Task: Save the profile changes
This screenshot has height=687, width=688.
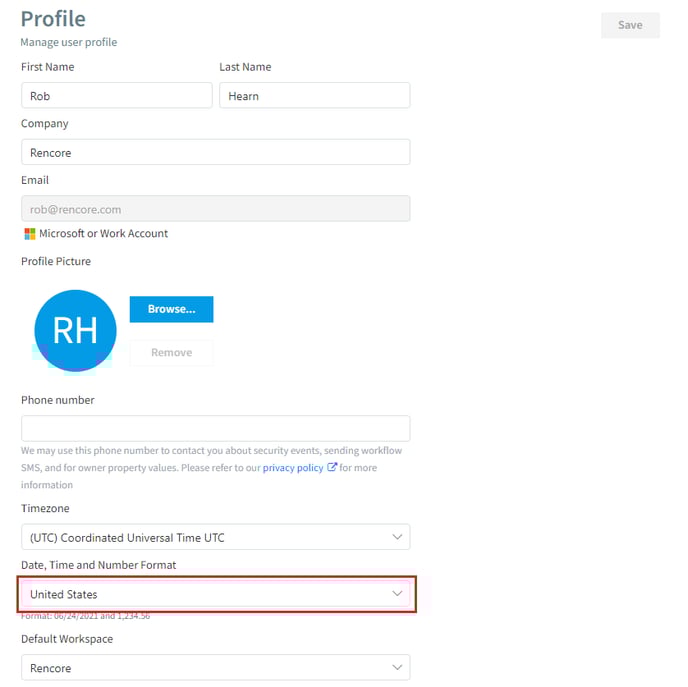Action: click(x=630, y=25)
